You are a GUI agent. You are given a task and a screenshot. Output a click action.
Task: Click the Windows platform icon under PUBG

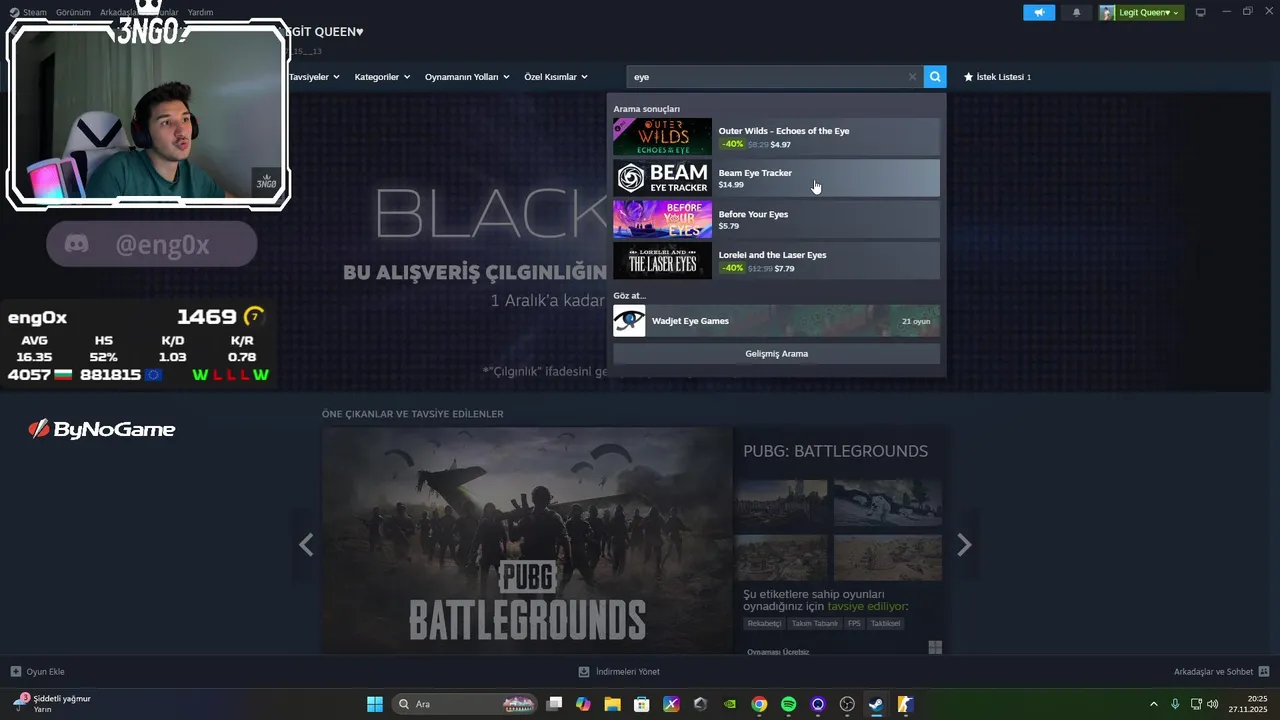point(935,648)
